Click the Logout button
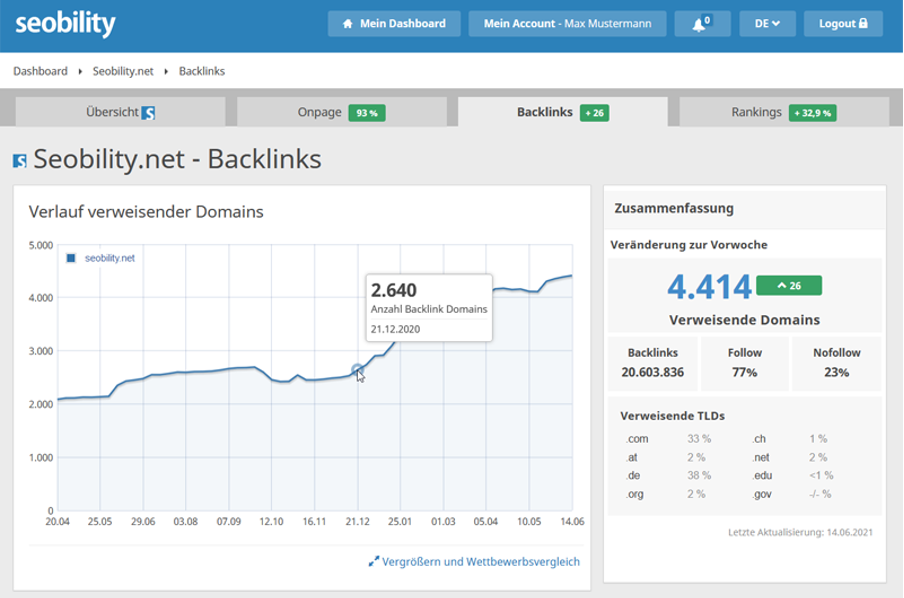This screenshot has height=598, width=904. (x=843, y=24)
